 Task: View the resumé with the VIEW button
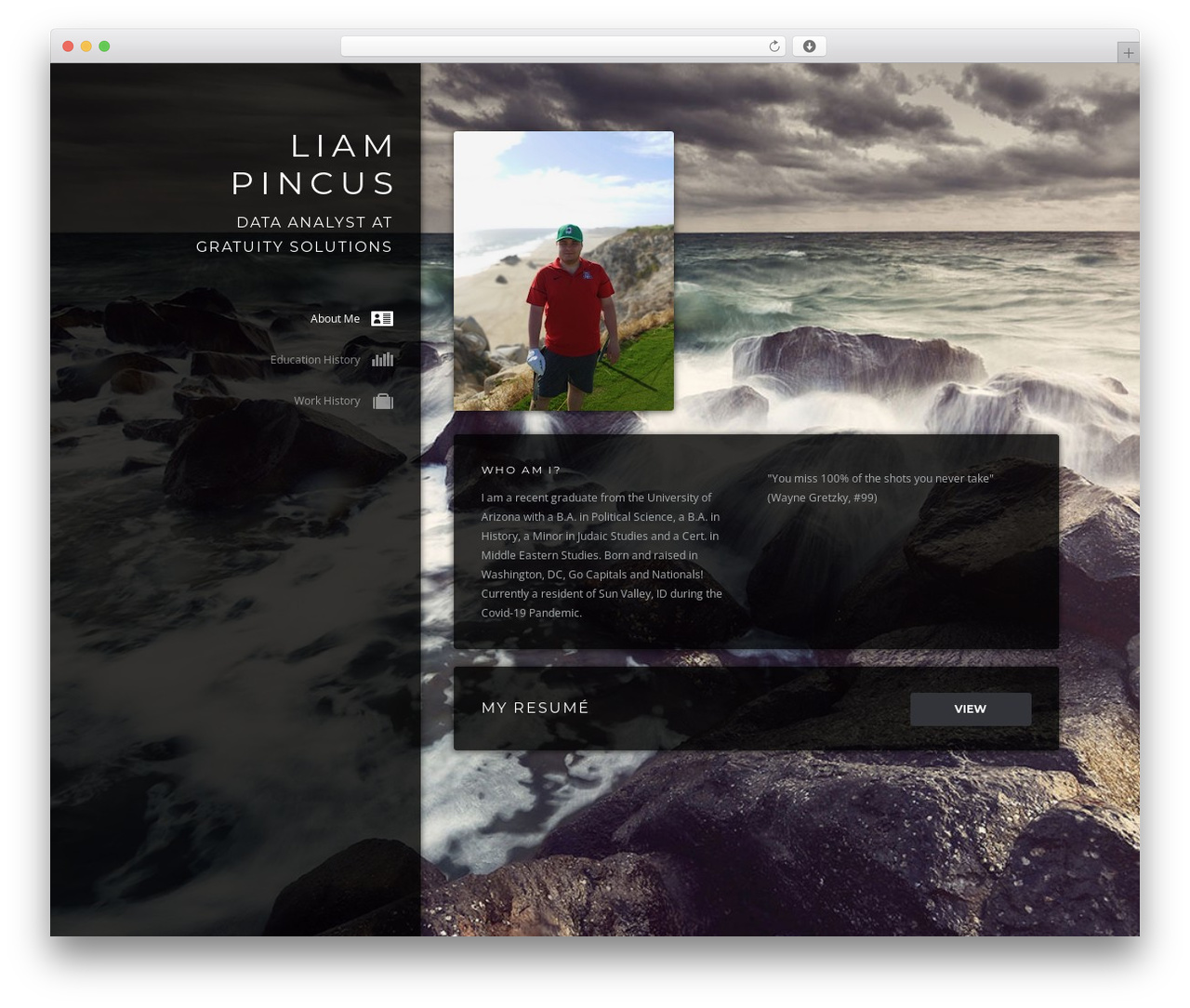point(971,709)
